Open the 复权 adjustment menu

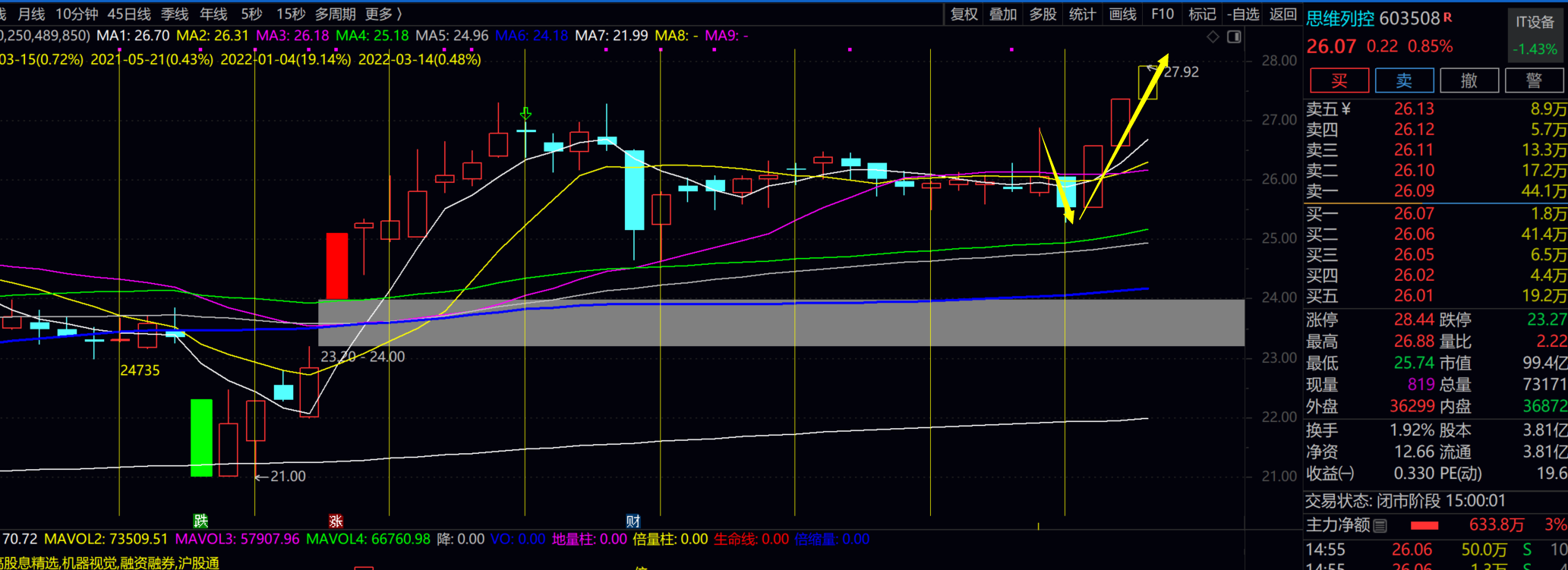[964, 14]
